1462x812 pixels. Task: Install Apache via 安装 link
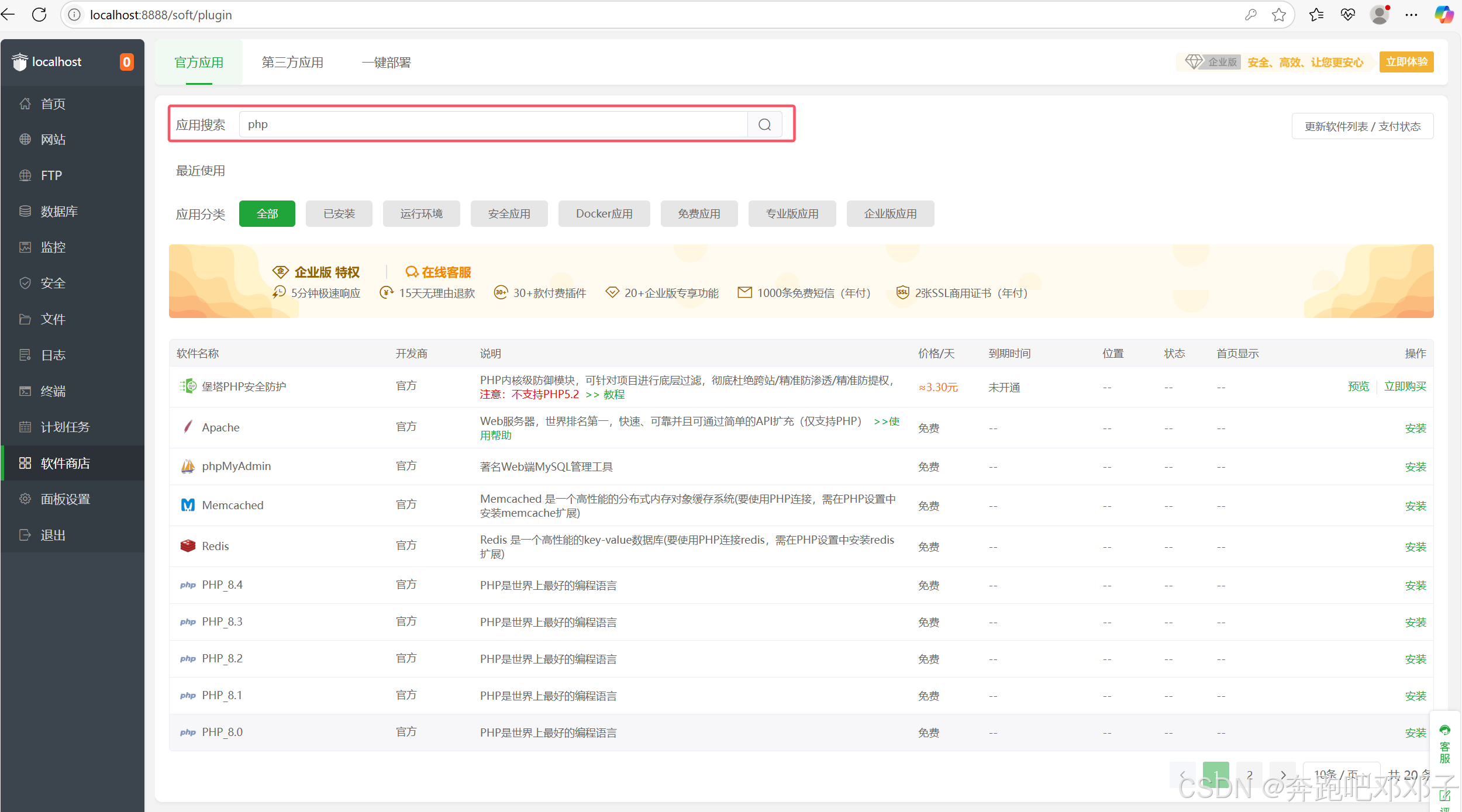1416,428
